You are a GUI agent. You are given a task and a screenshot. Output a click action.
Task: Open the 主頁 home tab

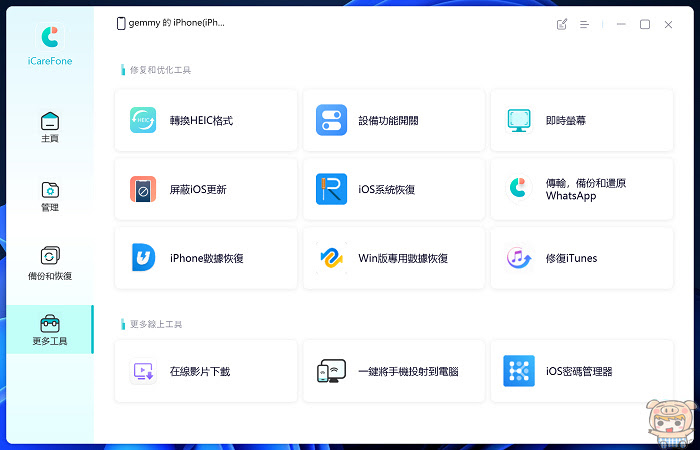click(x=50, y=127)
